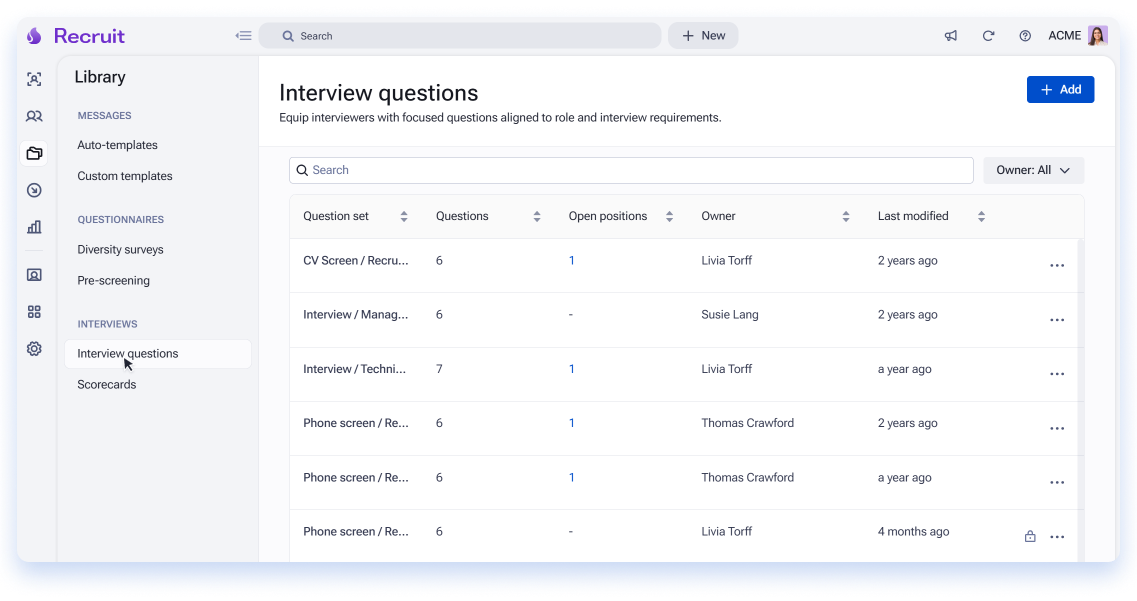Open the reports bar chart icon
Screen dimensions: 1137x601
34,227
